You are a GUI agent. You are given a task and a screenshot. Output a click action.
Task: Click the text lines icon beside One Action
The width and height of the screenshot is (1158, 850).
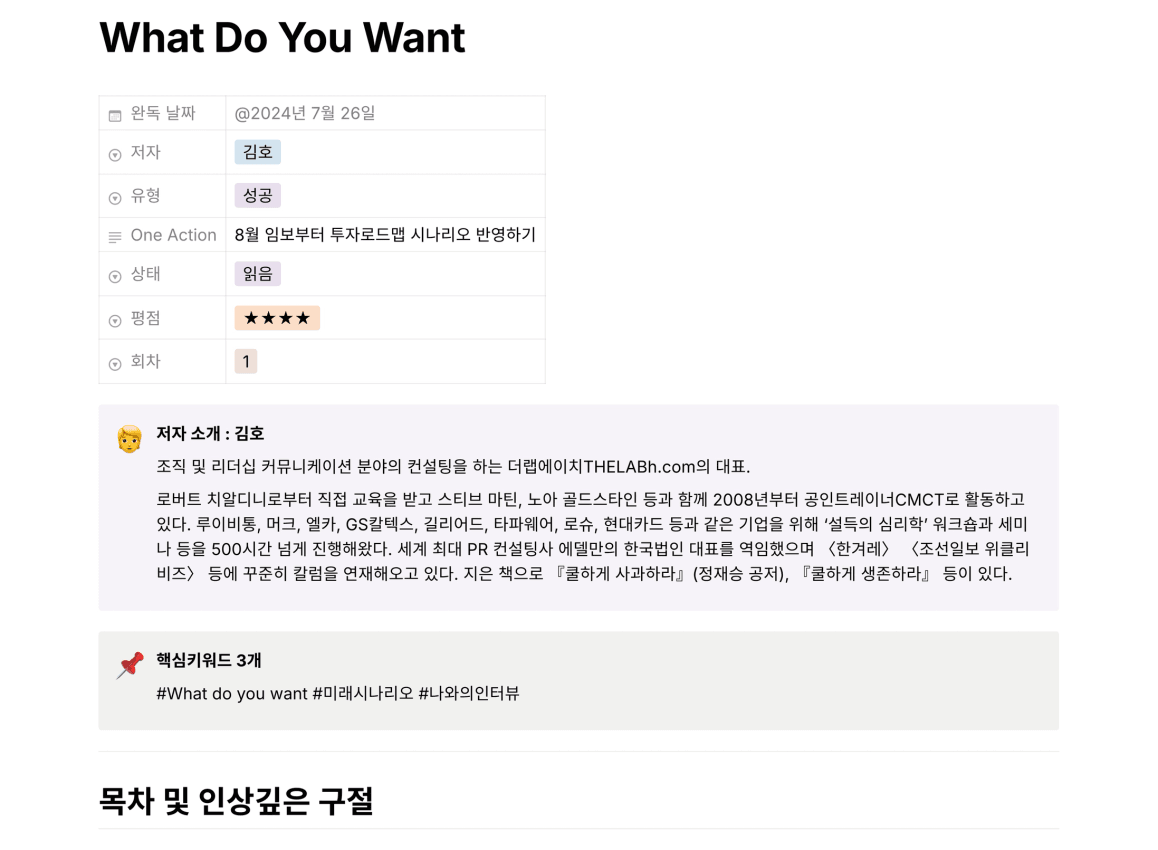(114, 237)
